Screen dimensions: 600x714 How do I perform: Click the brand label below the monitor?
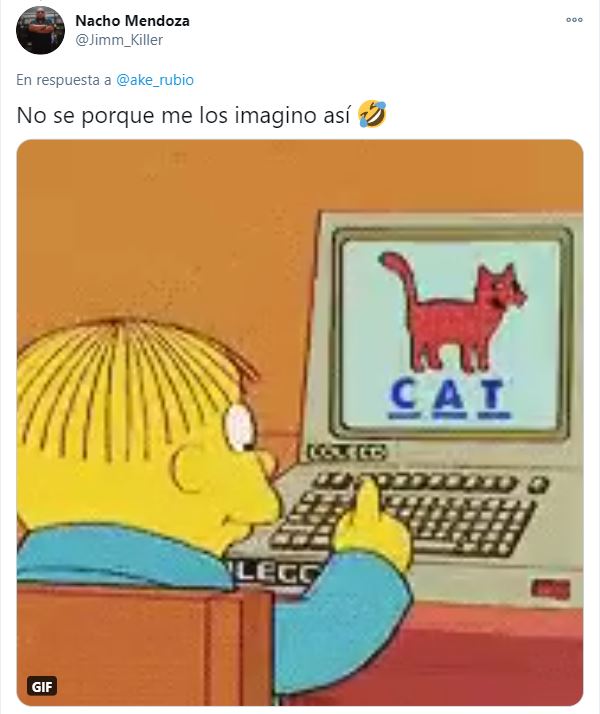[x=347, y=453]
